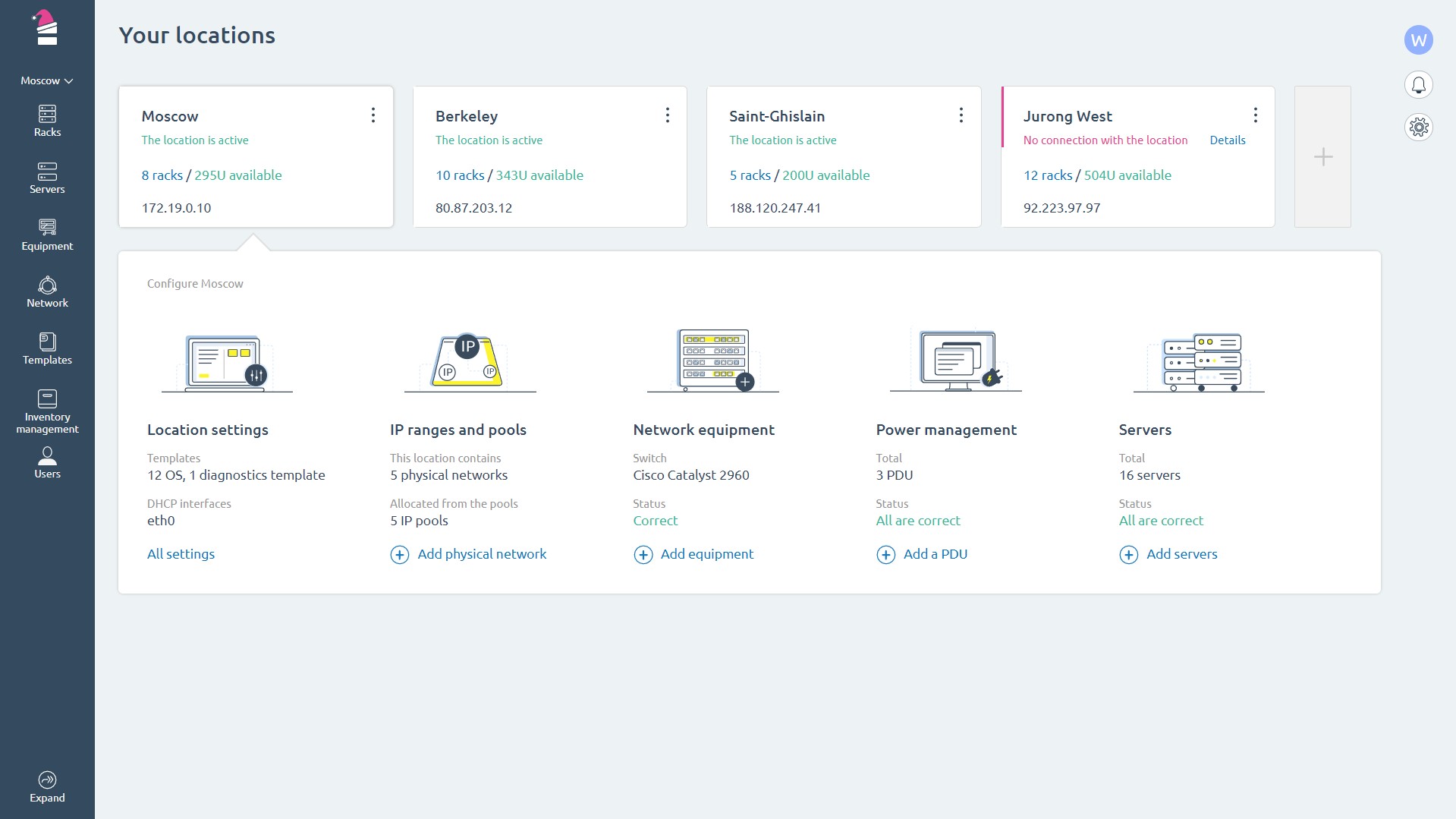
Task: Open the 10 racks link in Berkeley
Action: tap(460, 175)
